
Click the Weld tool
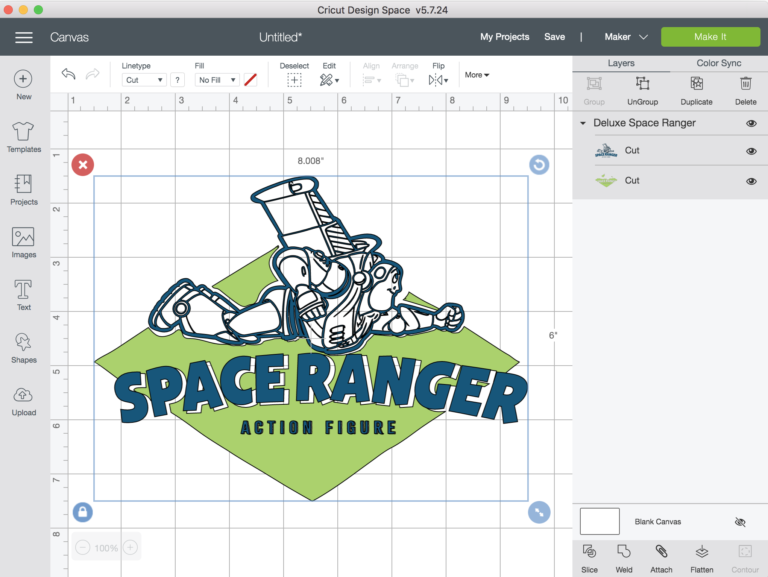[624, 558]
